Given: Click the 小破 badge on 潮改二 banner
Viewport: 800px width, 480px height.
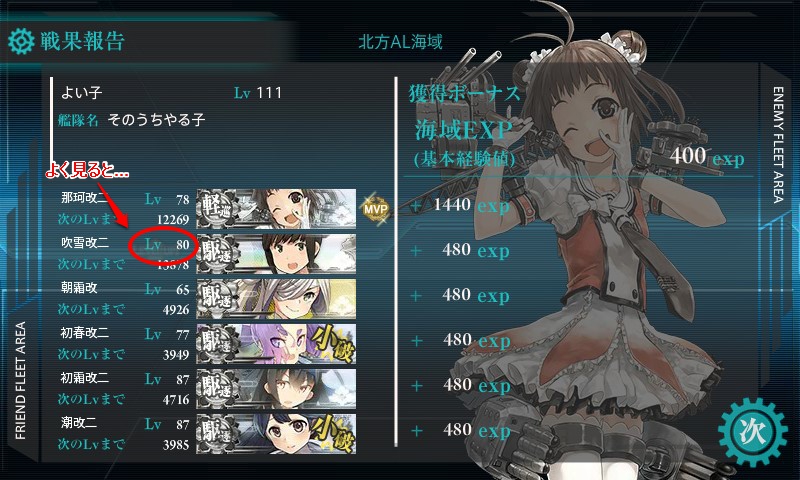Looking at the screenshot, I should (x=333, y=433).
